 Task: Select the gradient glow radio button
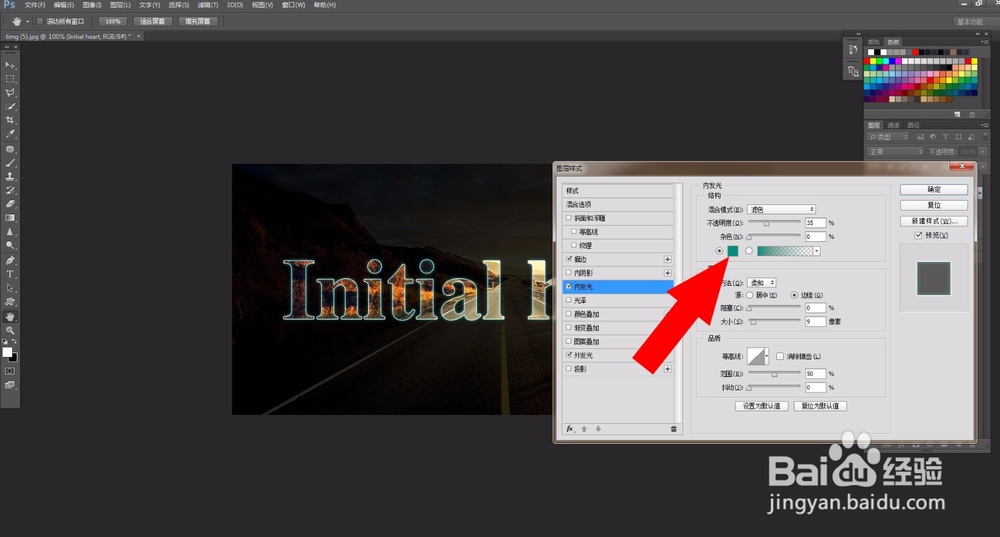coord(749,251)
